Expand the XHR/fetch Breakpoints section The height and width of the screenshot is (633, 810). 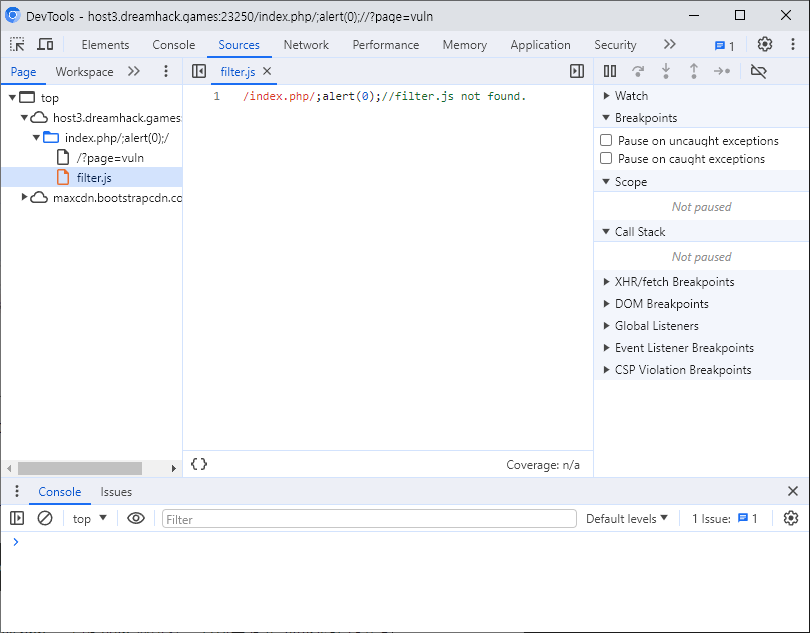point(674,282)
